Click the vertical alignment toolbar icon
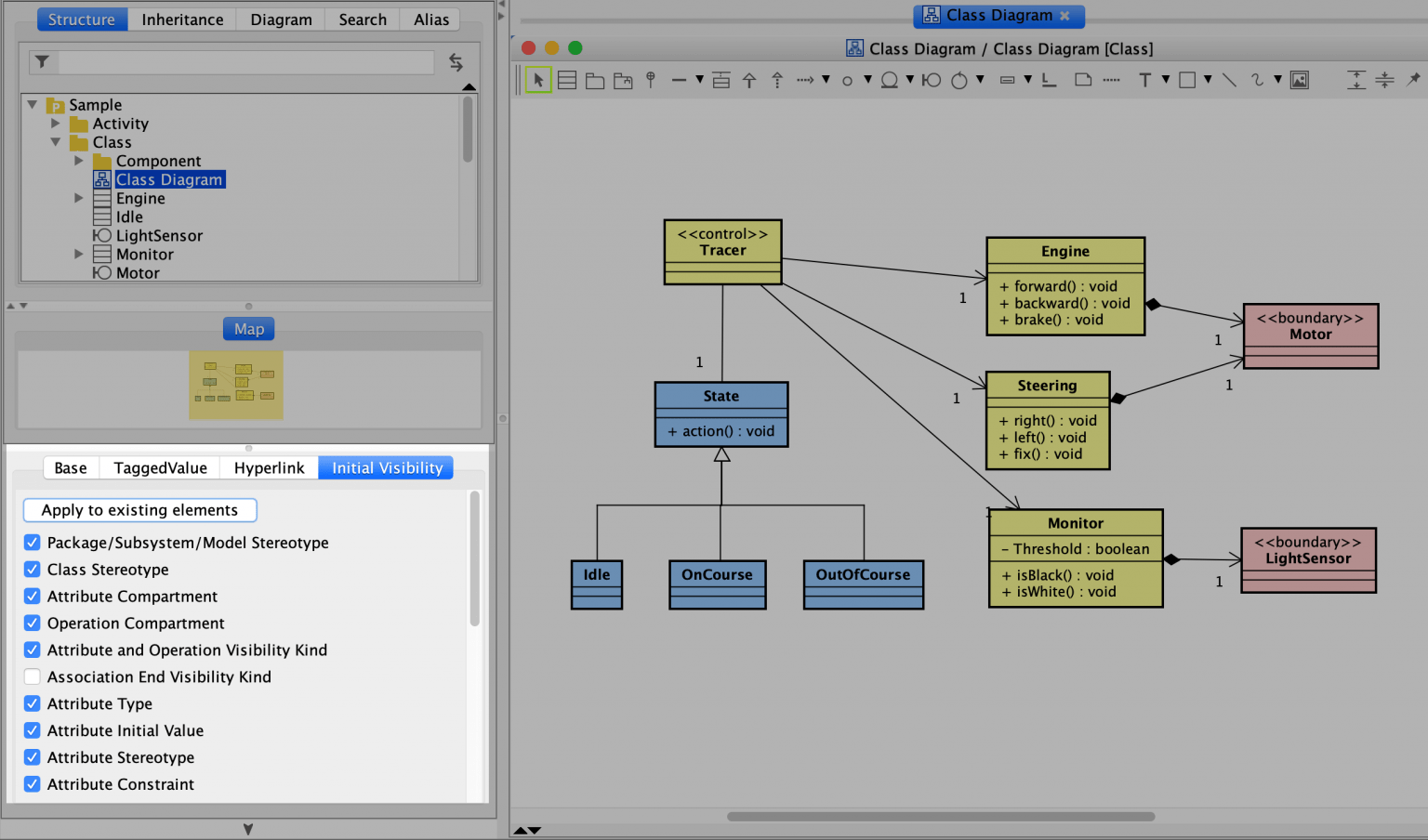Image resolution: width=1428 pixels, height=840 pixels. [x=1355, y=79]
